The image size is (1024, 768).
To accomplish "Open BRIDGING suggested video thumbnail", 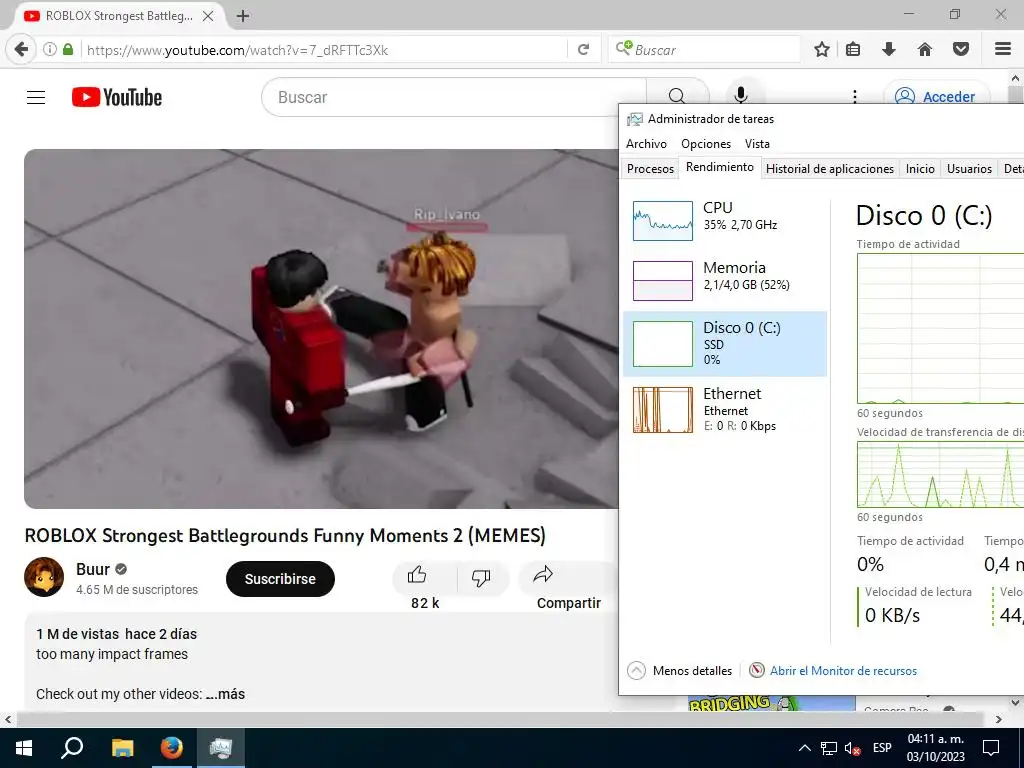I will tap(771, 703).
